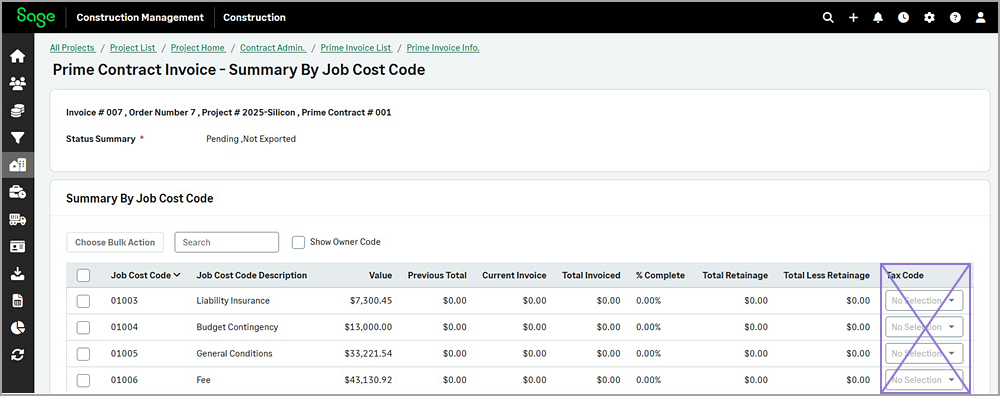Click the Previous Total column header
This screenshot has height=396, width=1000.
click(x=438, y=275)
